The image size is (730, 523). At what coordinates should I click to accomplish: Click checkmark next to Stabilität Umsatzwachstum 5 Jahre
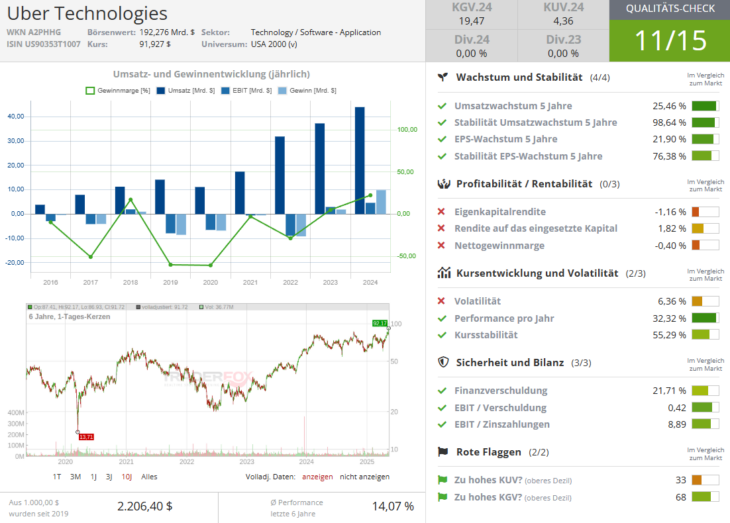(442, 122)
